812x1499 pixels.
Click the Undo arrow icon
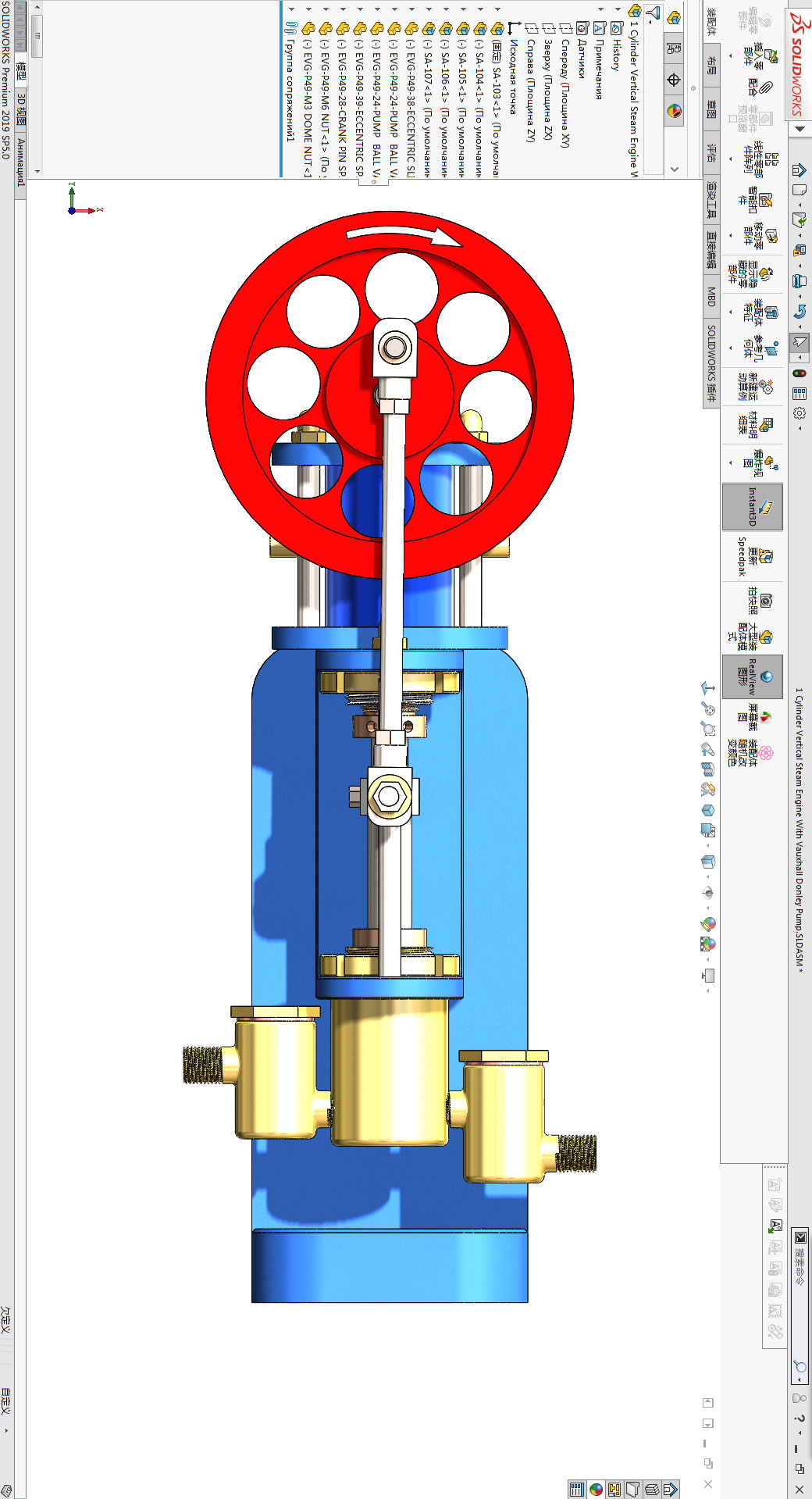click(800, 312)
